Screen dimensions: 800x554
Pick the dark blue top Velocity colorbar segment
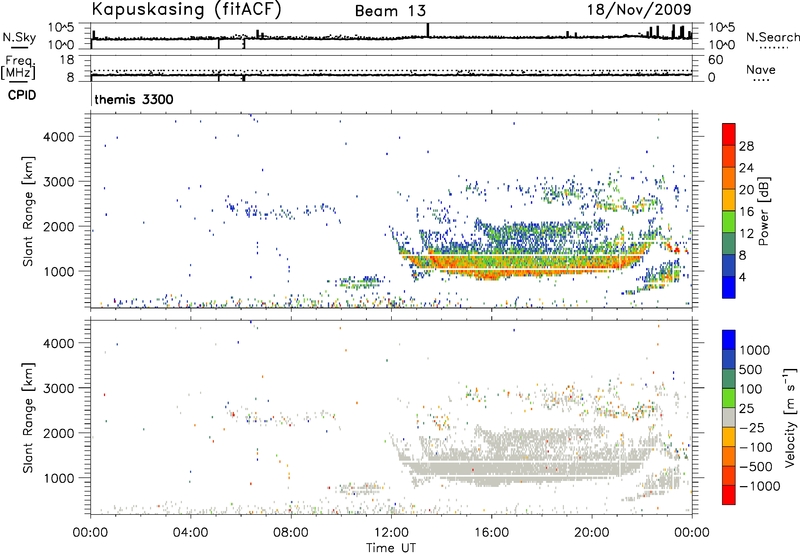coord(729,339)
